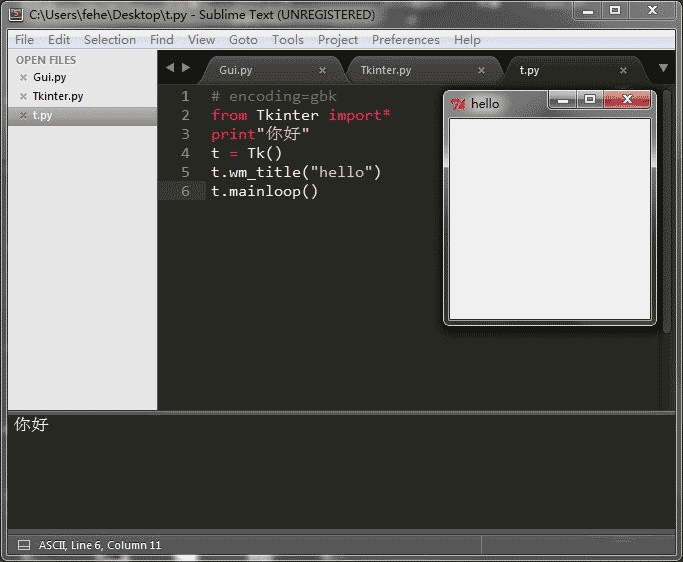Screen dimensions: 683x562
Task: Open the Project menu
Action: click(x=338, y=40)
